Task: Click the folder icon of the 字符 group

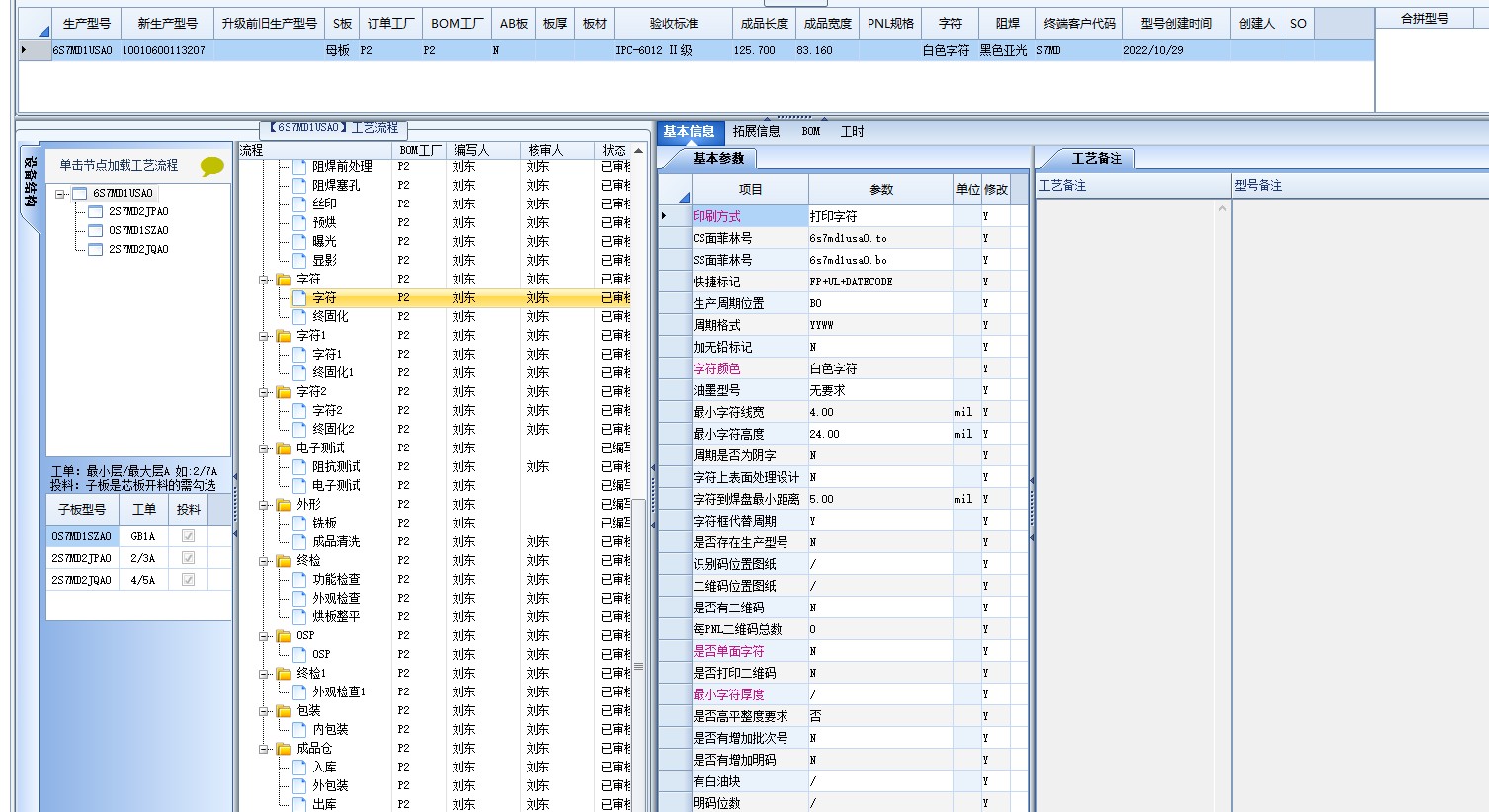Action: pos(284,280)
